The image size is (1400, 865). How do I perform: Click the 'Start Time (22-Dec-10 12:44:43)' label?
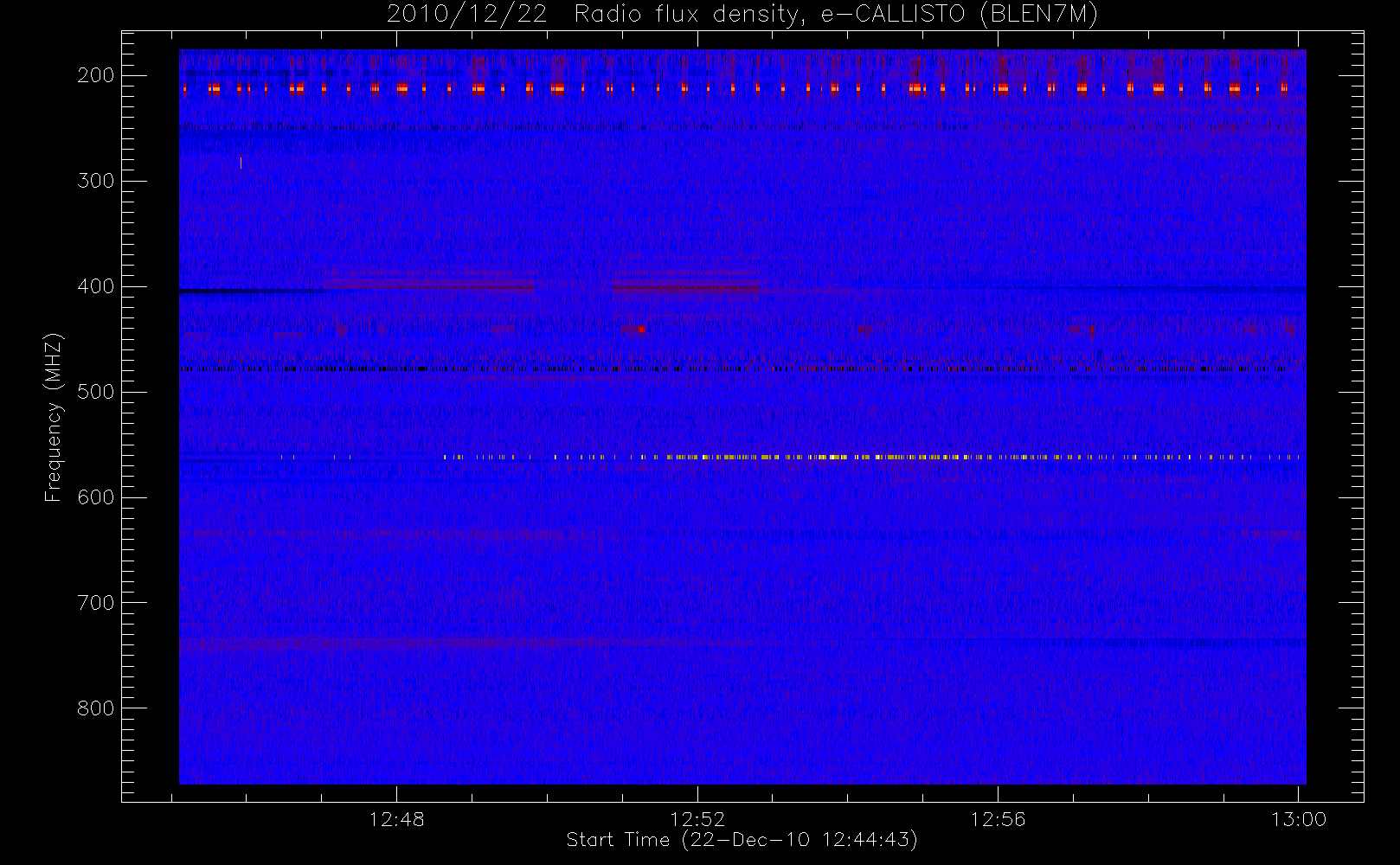click(742, 840)
